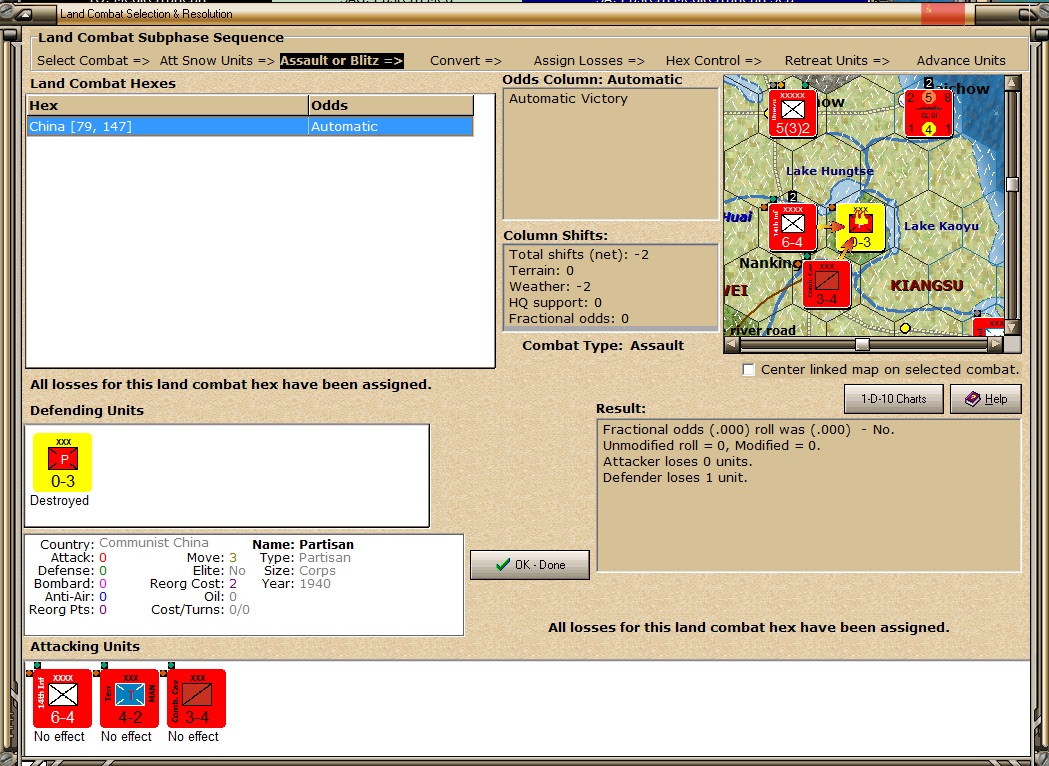Click the map's vertical scrollbar thumb

[x=1012, y=184]
